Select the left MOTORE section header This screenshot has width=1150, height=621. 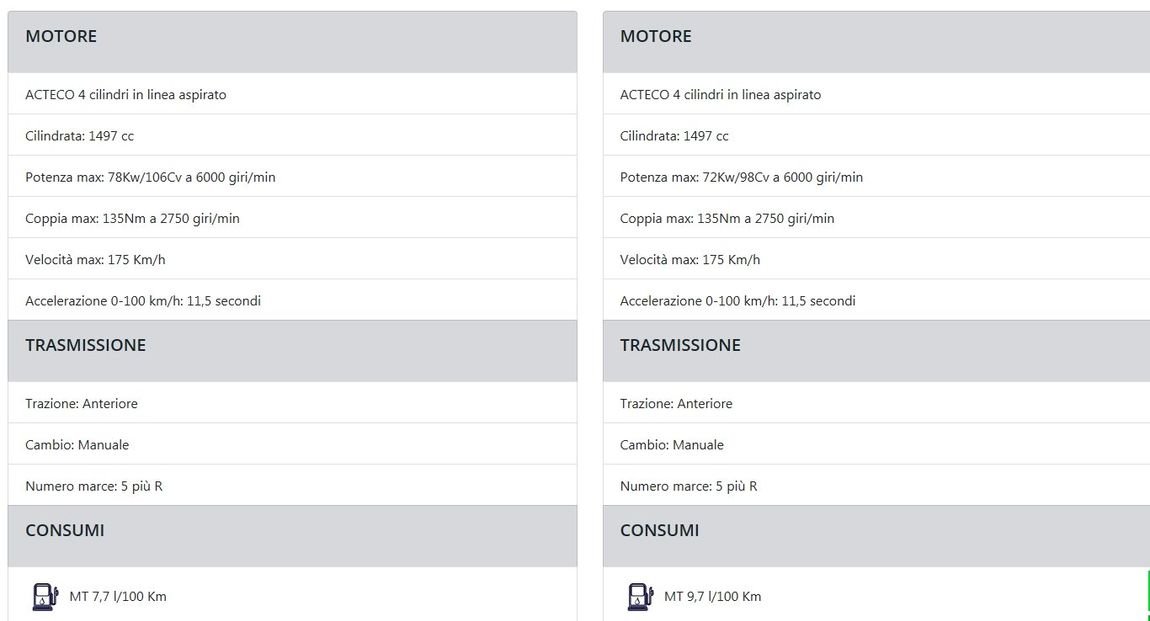coord(292,42)
